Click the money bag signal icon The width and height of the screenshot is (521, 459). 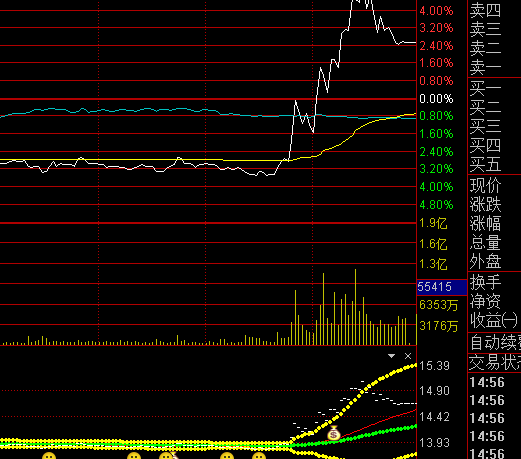(x=334, y=433)
